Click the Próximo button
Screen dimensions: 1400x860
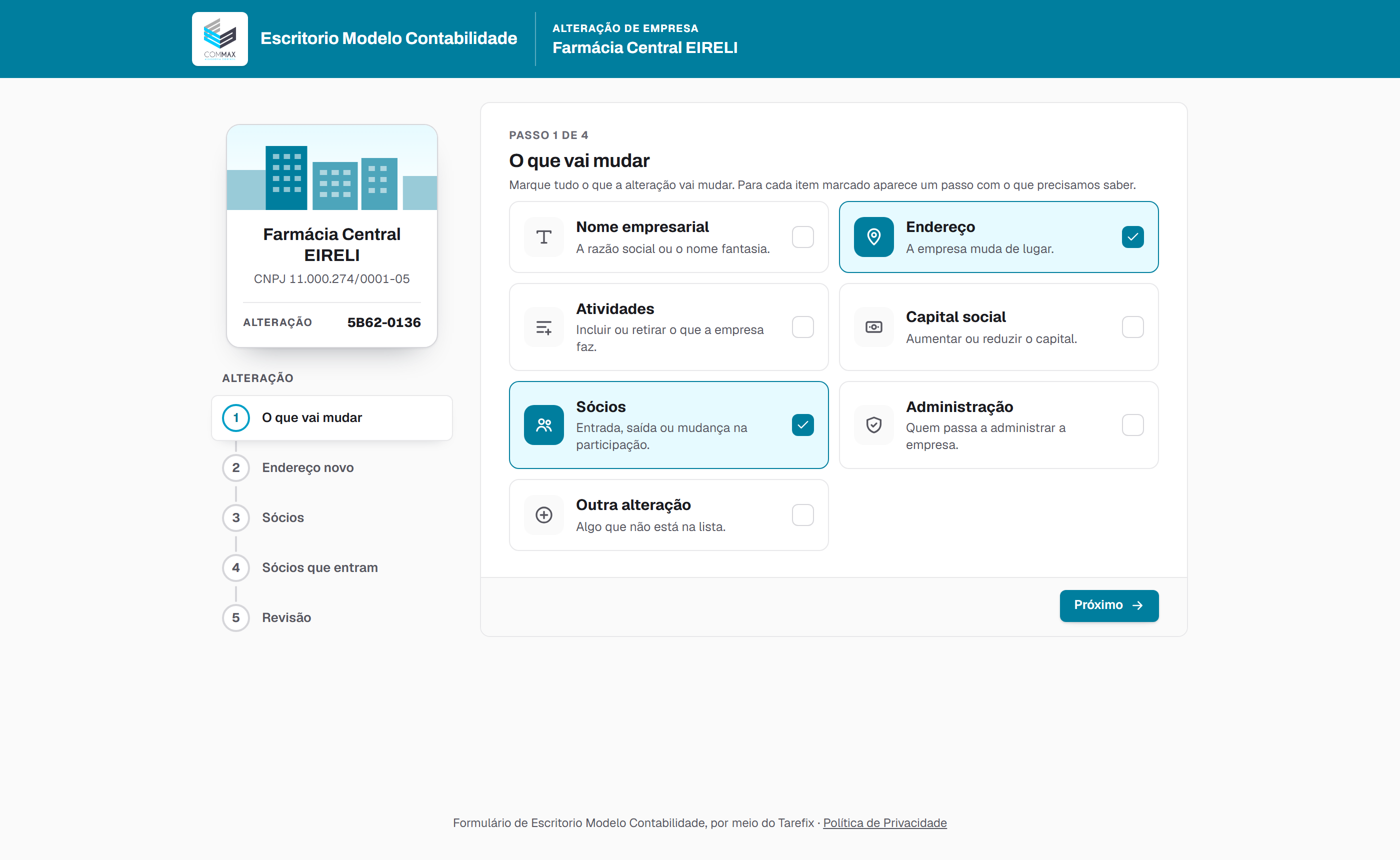click(x=1109, y=605)
